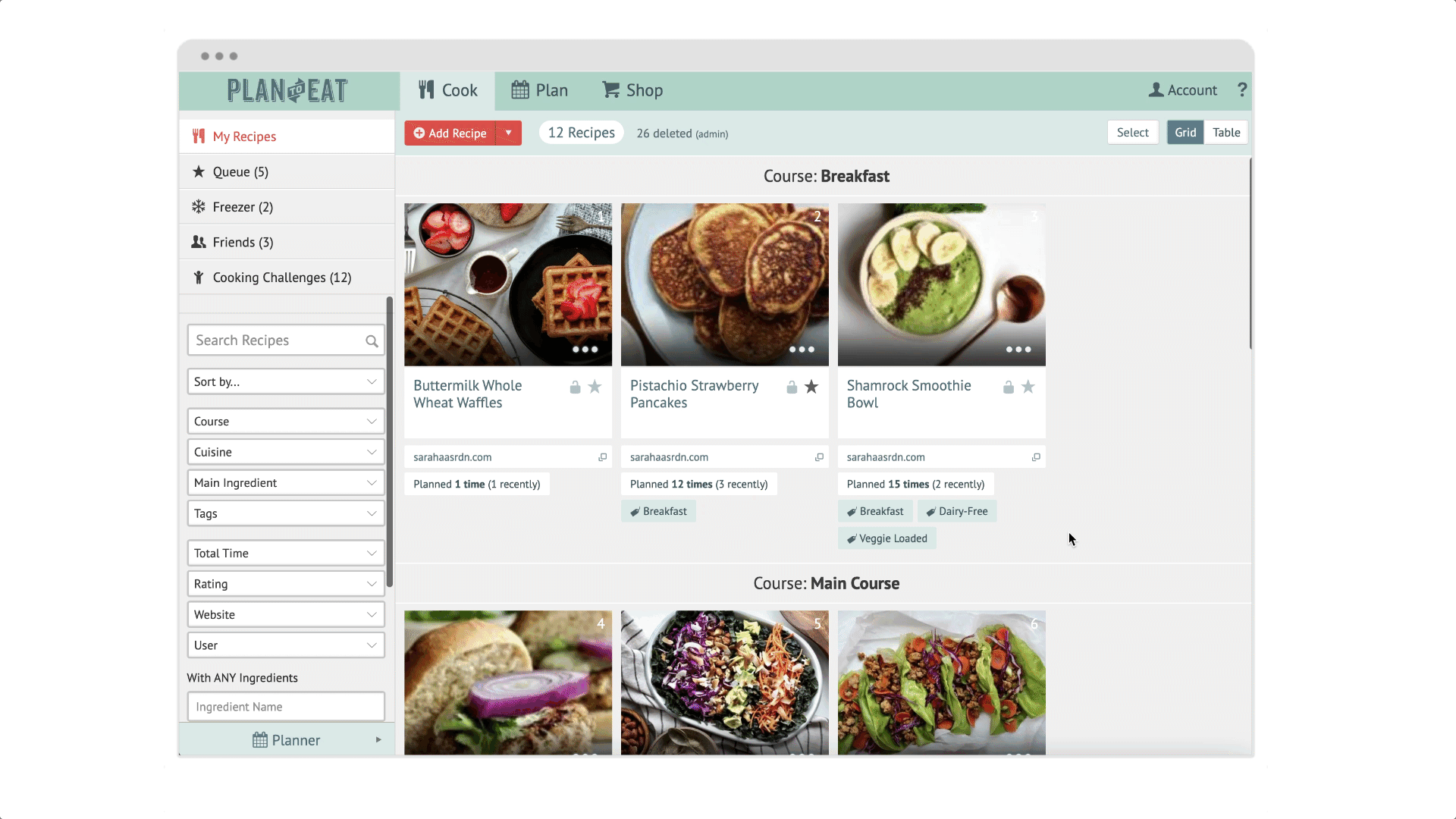The height and width of the screenshot is (819, 1456).
Task: Click the recipe list vertical scrollbar
Action: [x=1250, y=254]
